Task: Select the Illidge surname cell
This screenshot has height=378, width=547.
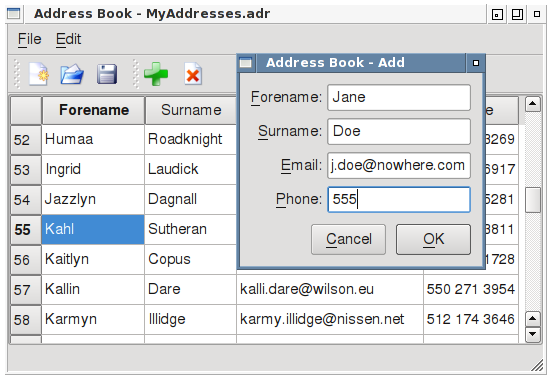Action: pos(190,319)
